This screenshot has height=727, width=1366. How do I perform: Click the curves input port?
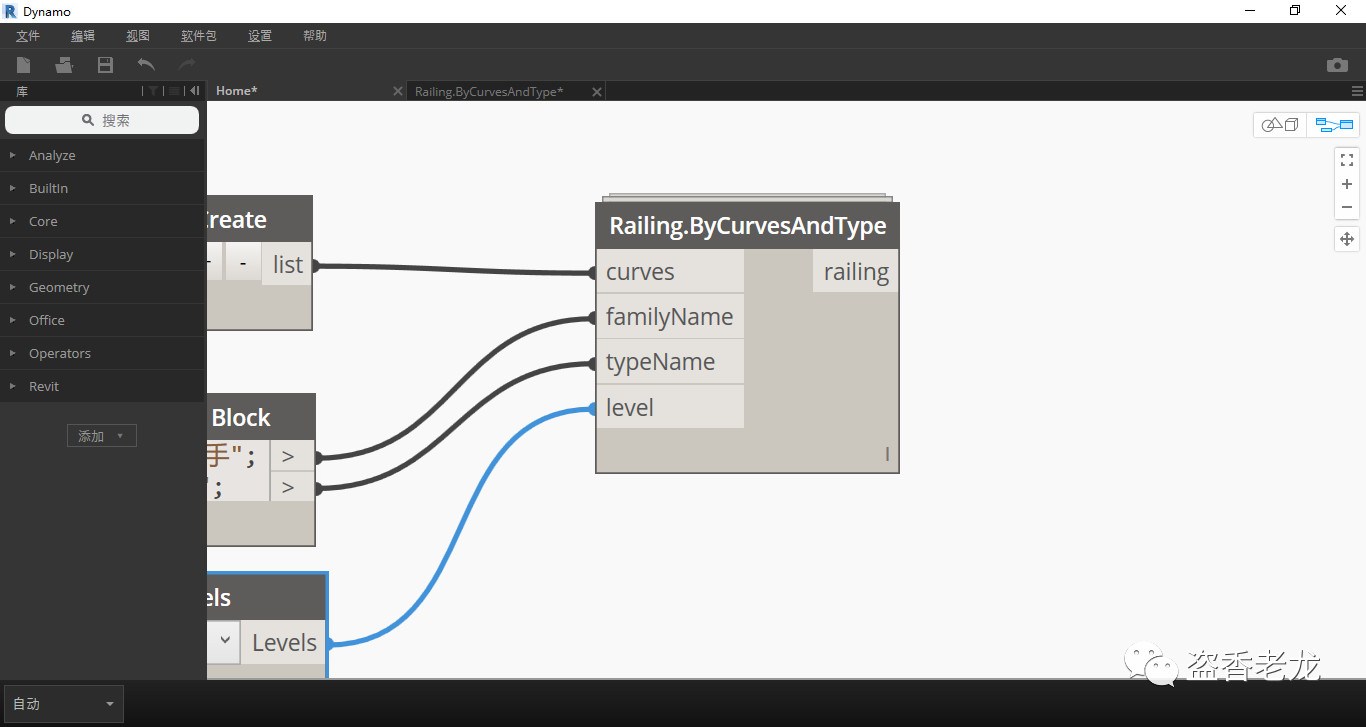tap(670, 271)
